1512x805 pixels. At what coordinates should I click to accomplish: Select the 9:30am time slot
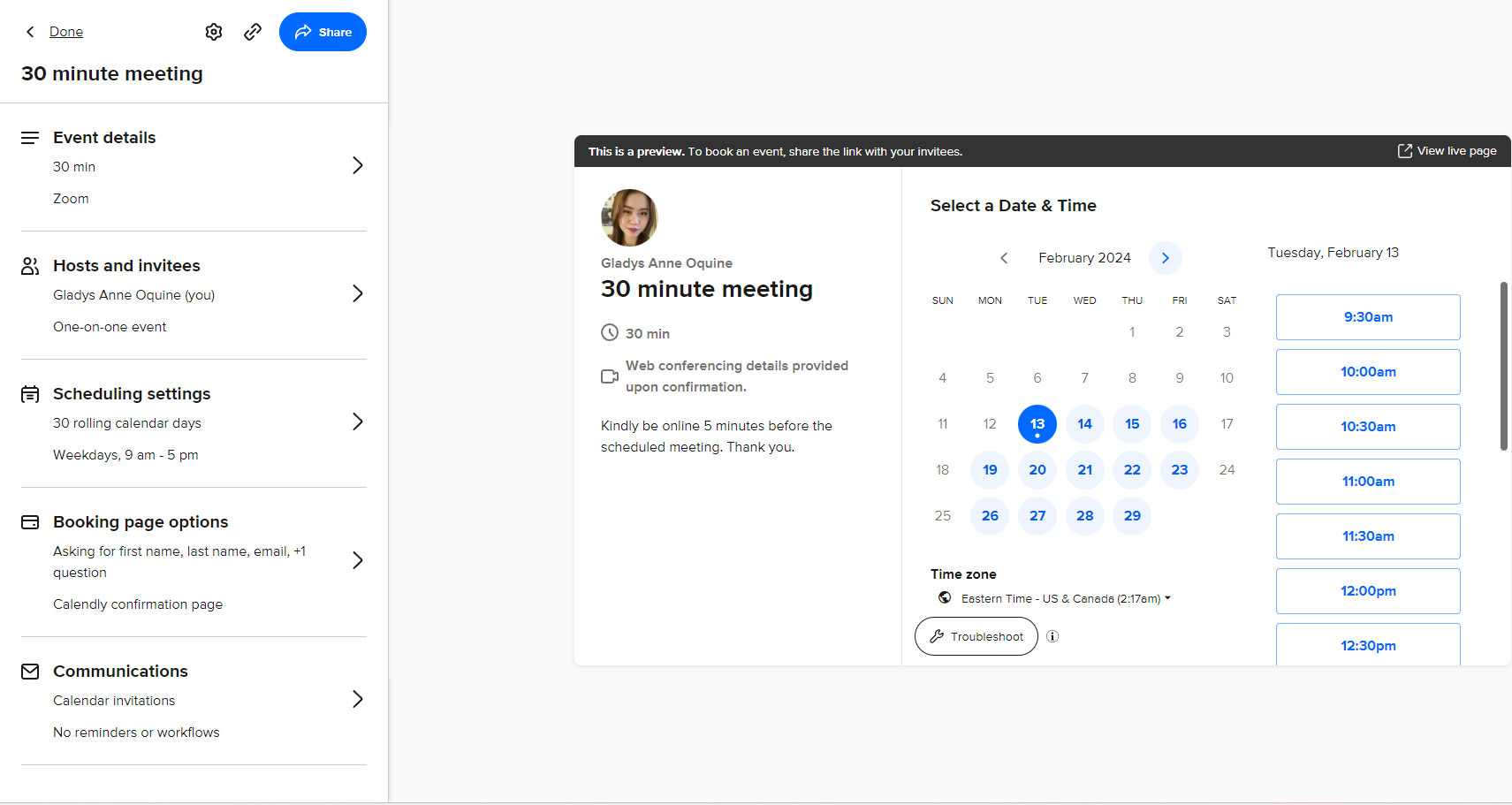click(1368, 317)
